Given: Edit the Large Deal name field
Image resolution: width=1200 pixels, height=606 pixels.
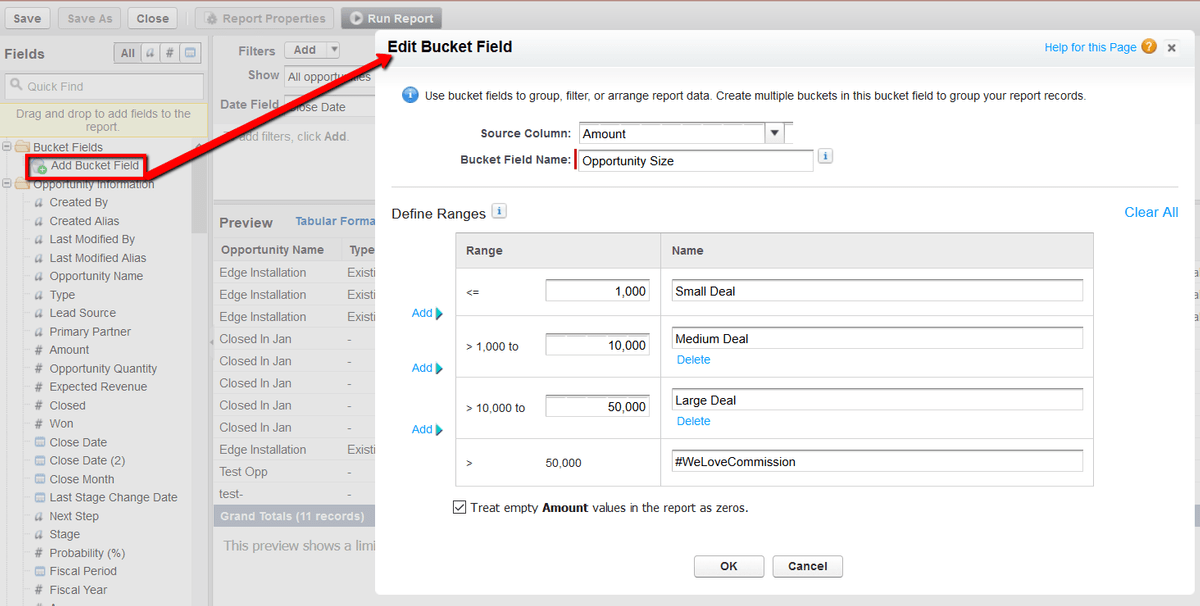Looking at the screenshot, I should tap(878, 400).
